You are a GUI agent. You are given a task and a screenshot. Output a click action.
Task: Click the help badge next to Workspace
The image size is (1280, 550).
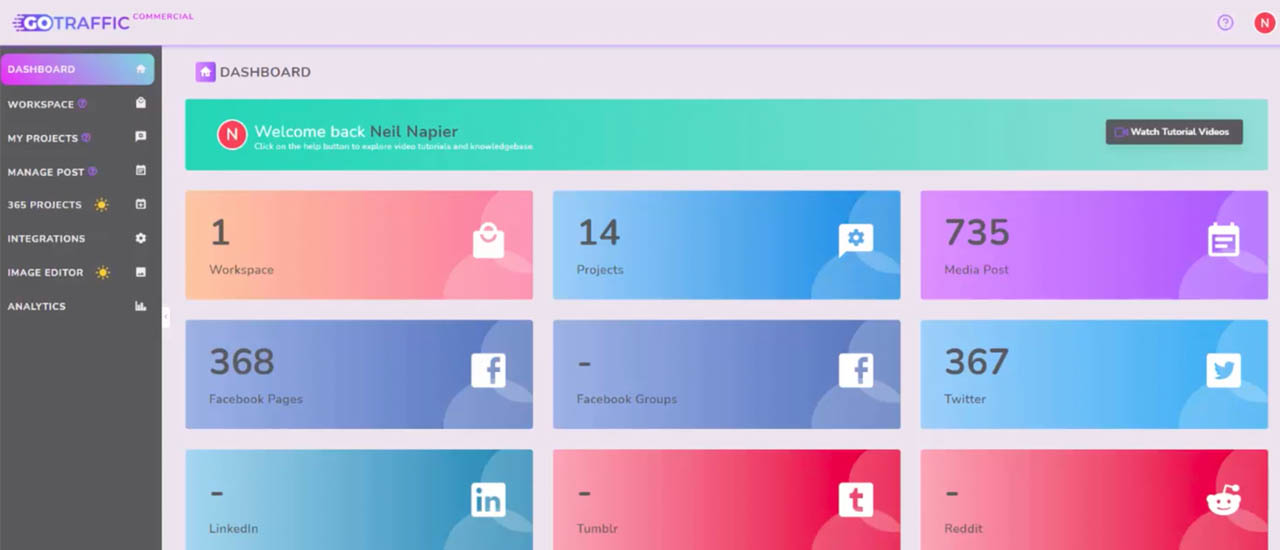tap(82, 103)
